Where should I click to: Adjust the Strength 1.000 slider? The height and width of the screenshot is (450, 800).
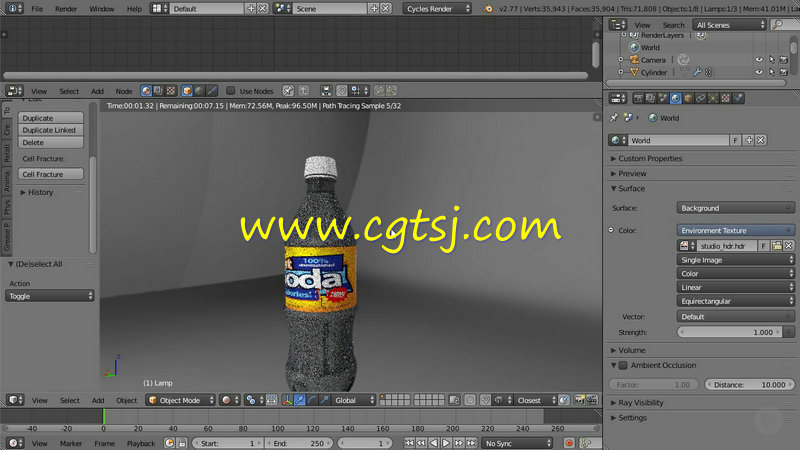point(730,332)
